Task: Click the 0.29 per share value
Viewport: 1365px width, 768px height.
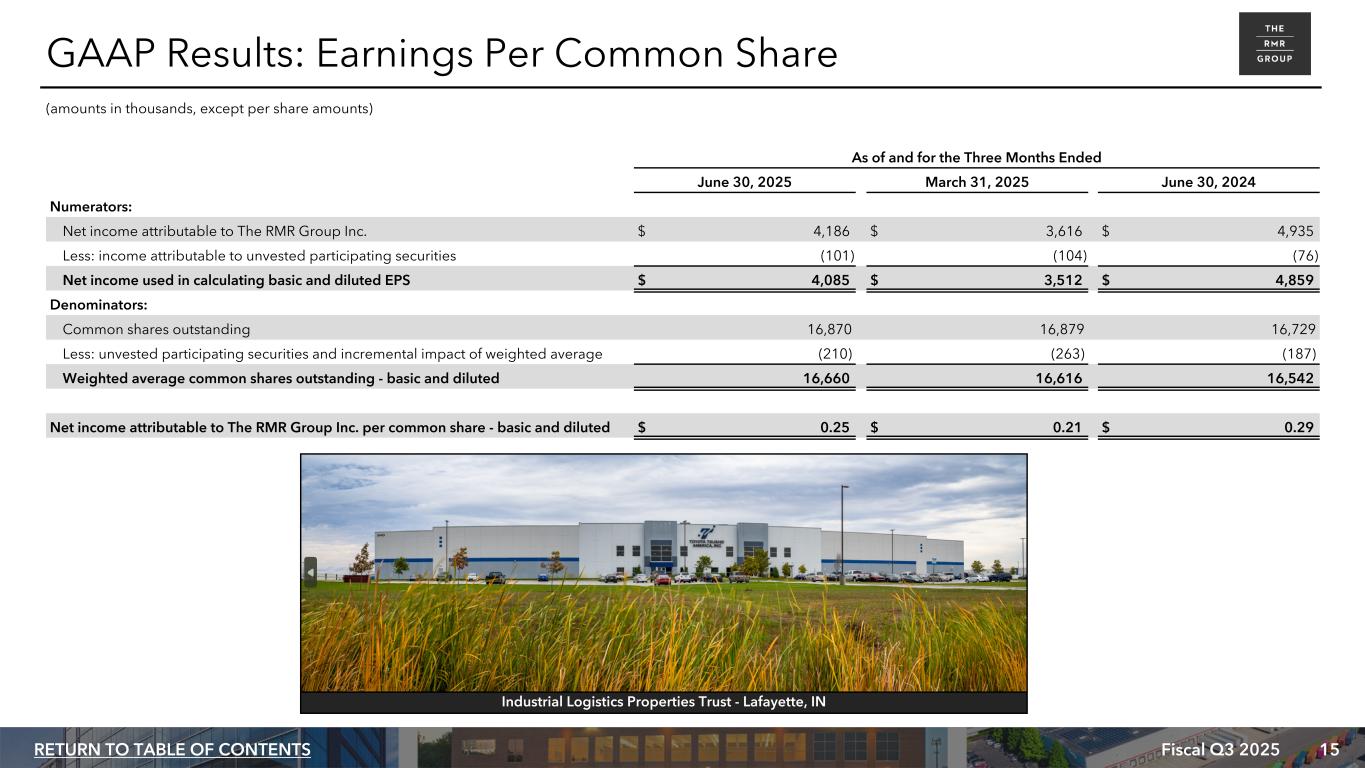Action: point(1299,428)
